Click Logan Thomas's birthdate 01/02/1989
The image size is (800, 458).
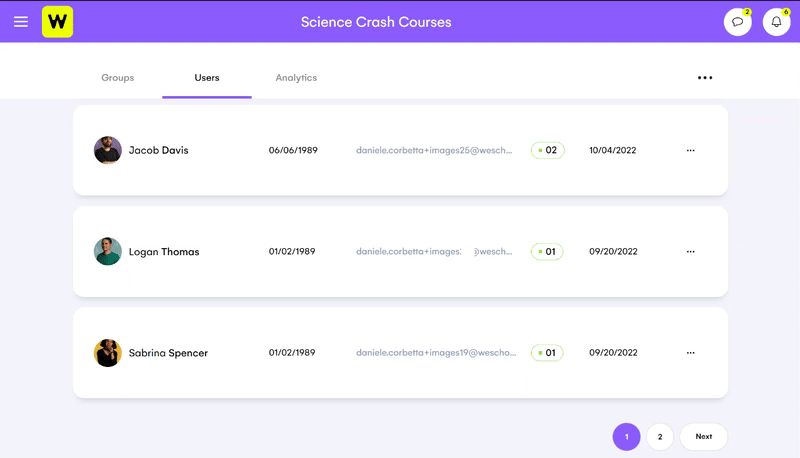point(292,251)
